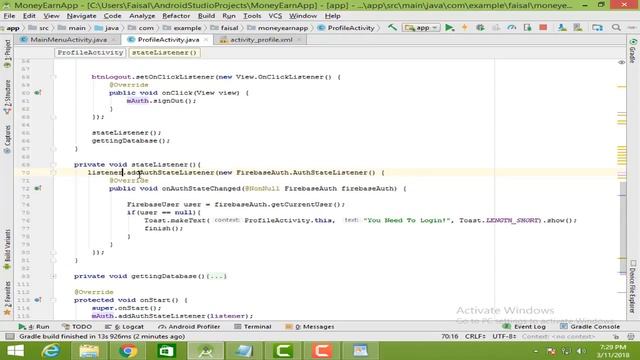640x360 pixels.
Task: Open the CRLF line separator selector
Action: coord(475,336)
